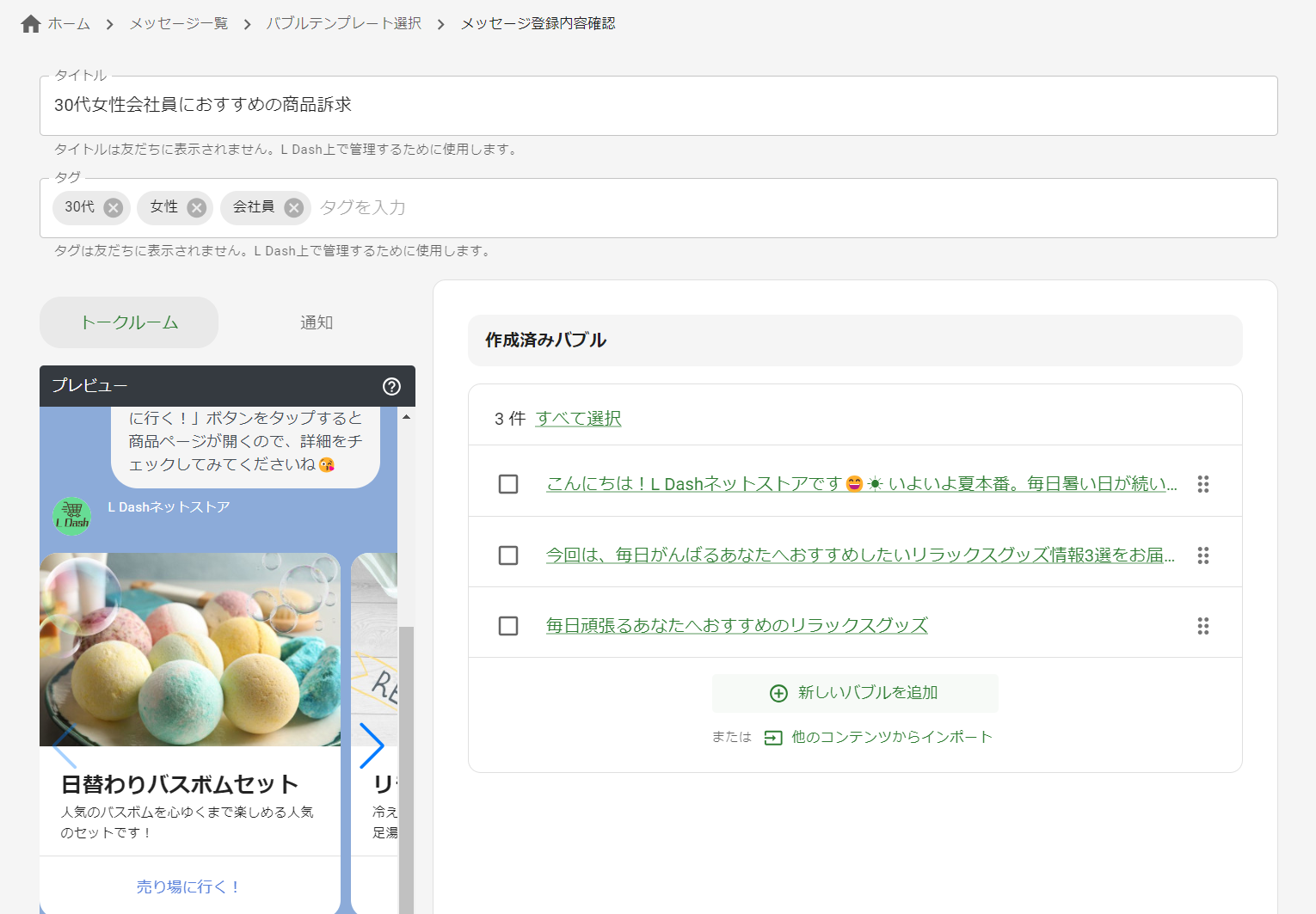
Task: Switch to the トークルーム tab
Action: coord(128,322)
